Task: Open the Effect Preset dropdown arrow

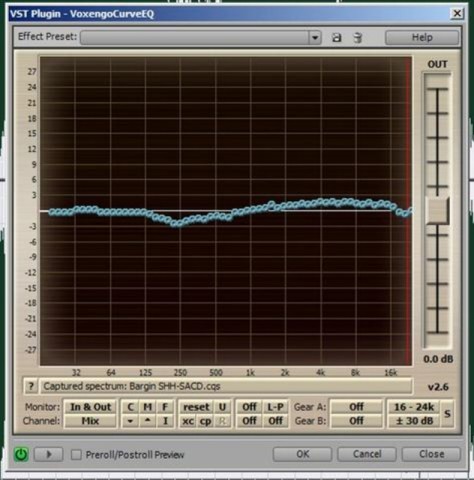Action: [x=315, y=37]
